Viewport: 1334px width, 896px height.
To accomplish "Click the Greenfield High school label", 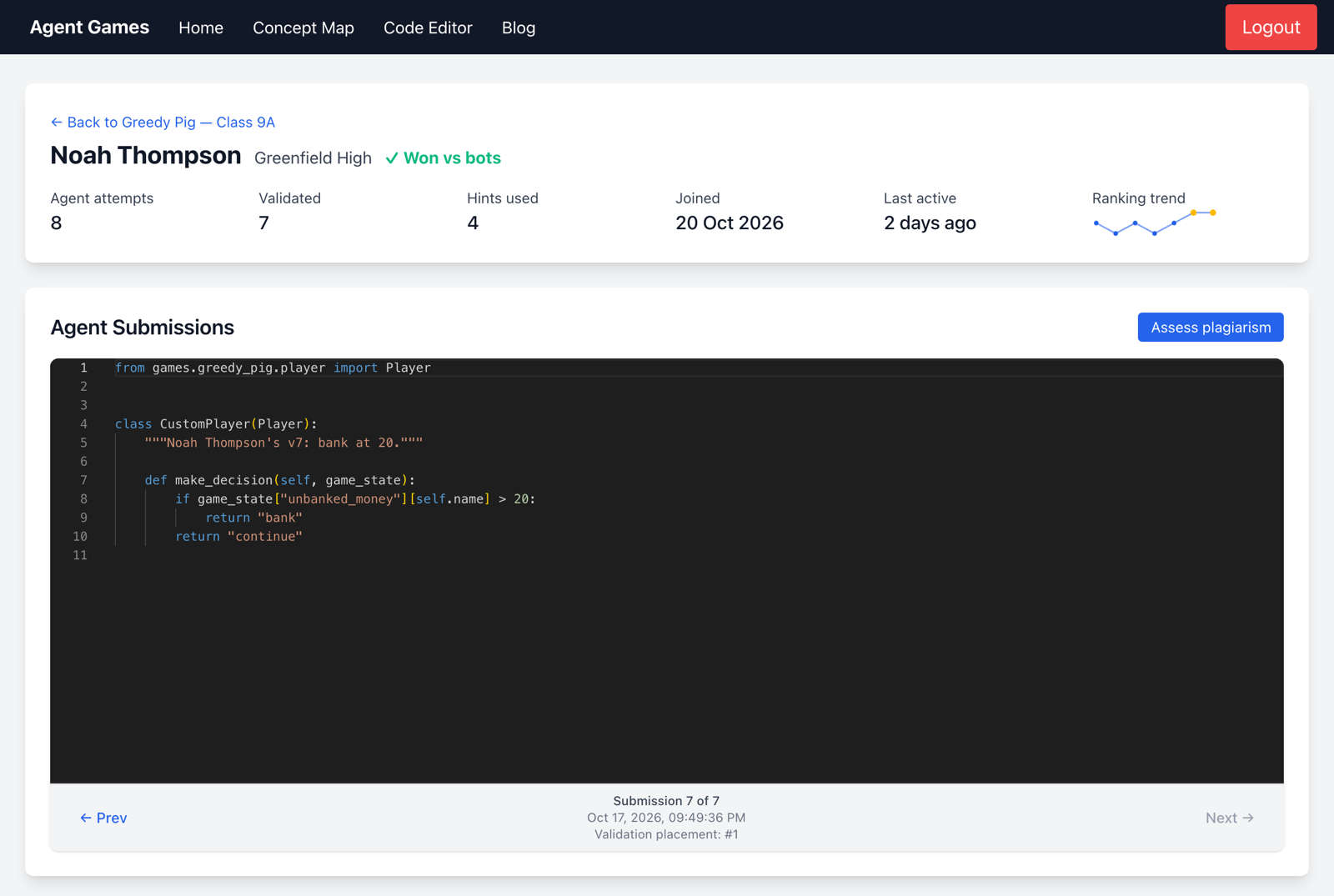I will click(313, 158).
